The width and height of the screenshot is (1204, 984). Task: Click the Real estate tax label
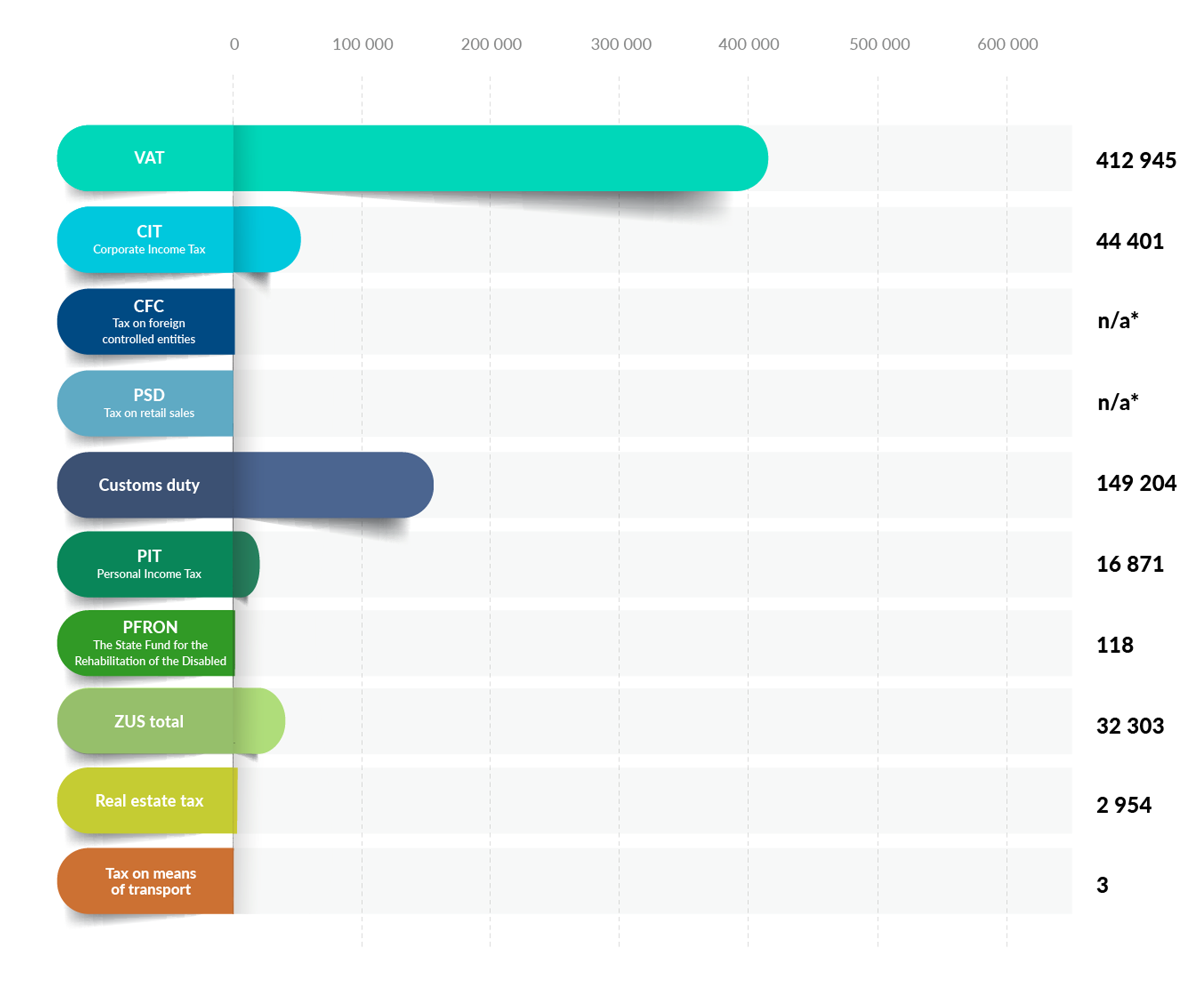coord(149,800)
